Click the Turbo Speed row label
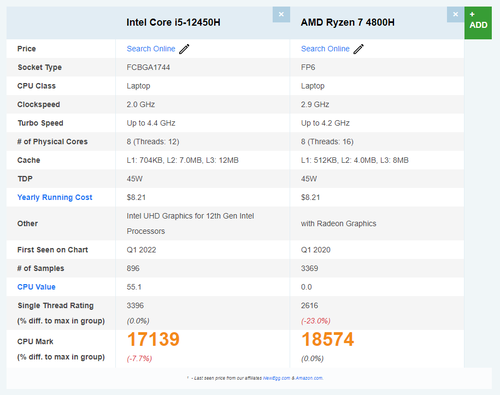Viewport: 500px width, 395px height. (x=40, y=123)
